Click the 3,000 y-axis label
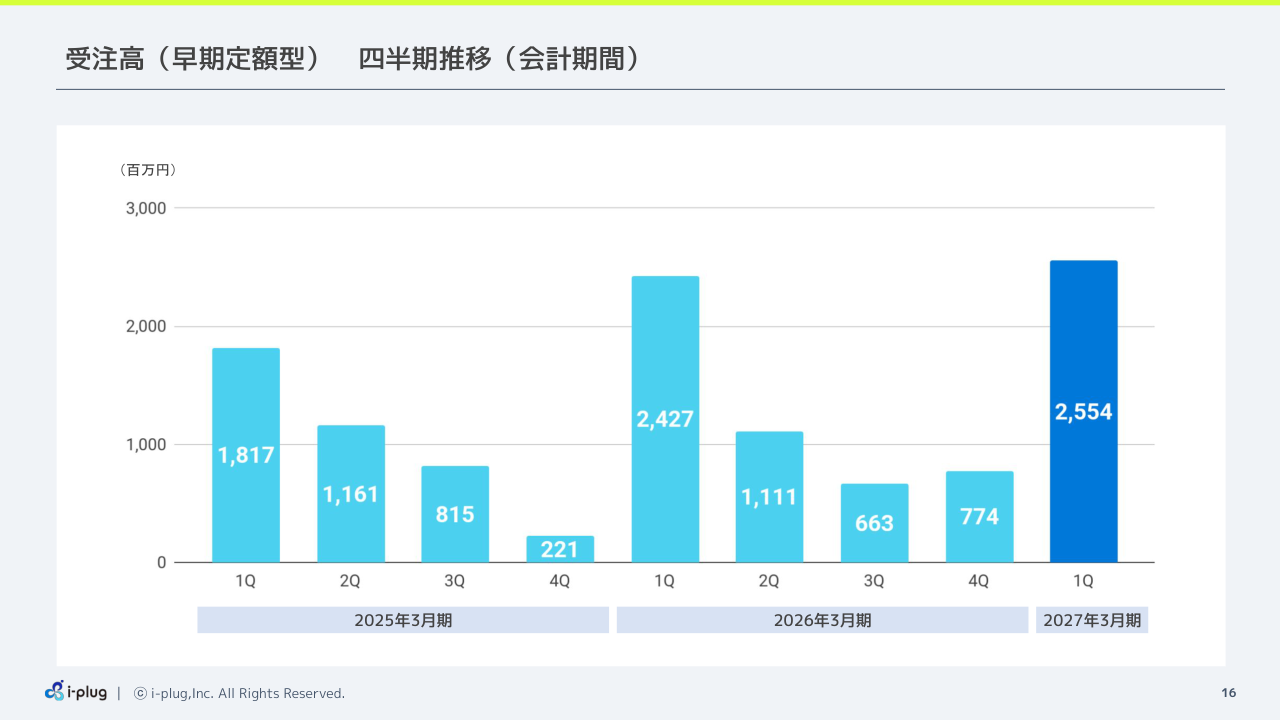1280x720 pixels. click(x=146, y=208)
